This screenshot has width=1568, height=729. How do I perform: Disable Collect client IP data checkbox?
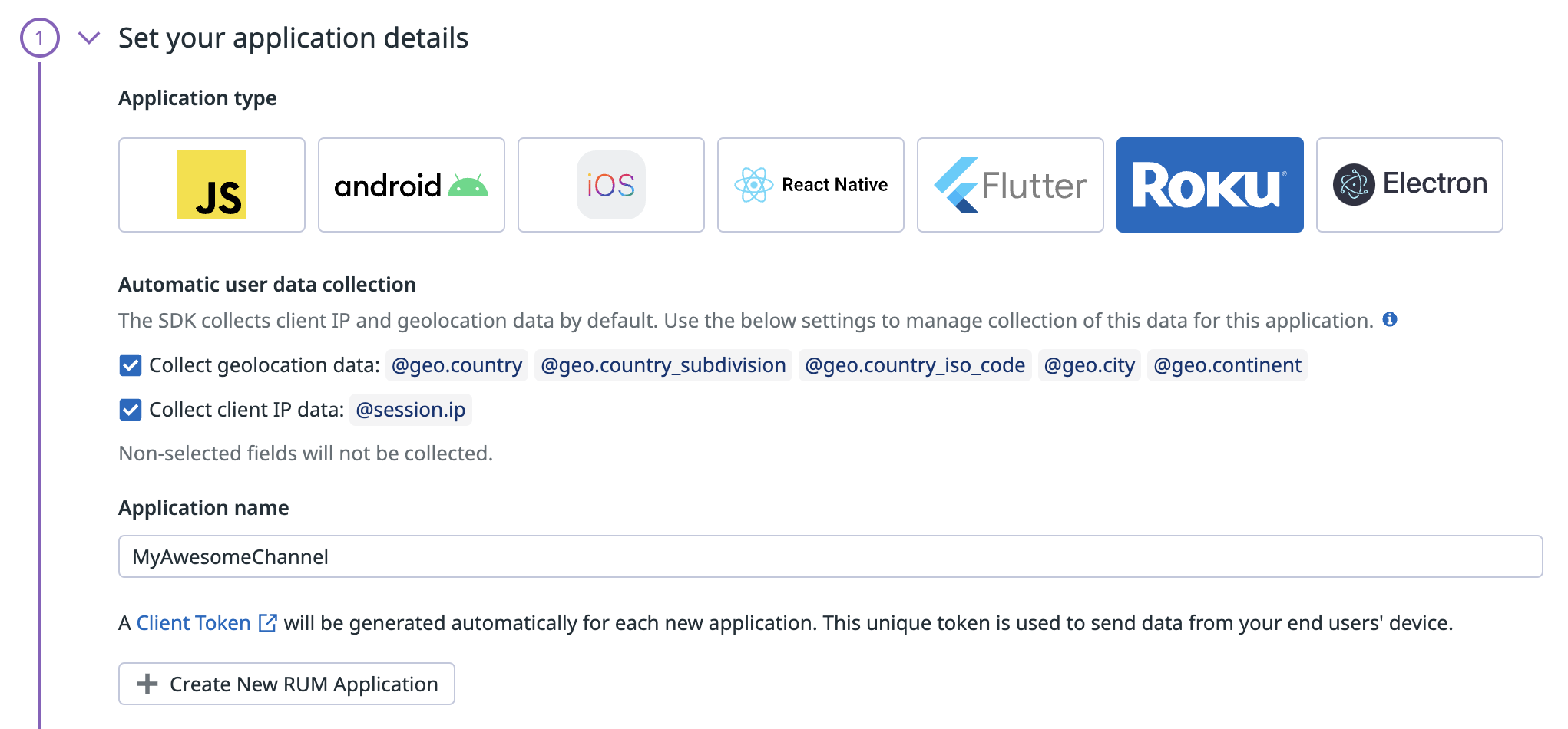tap(131, 410)
